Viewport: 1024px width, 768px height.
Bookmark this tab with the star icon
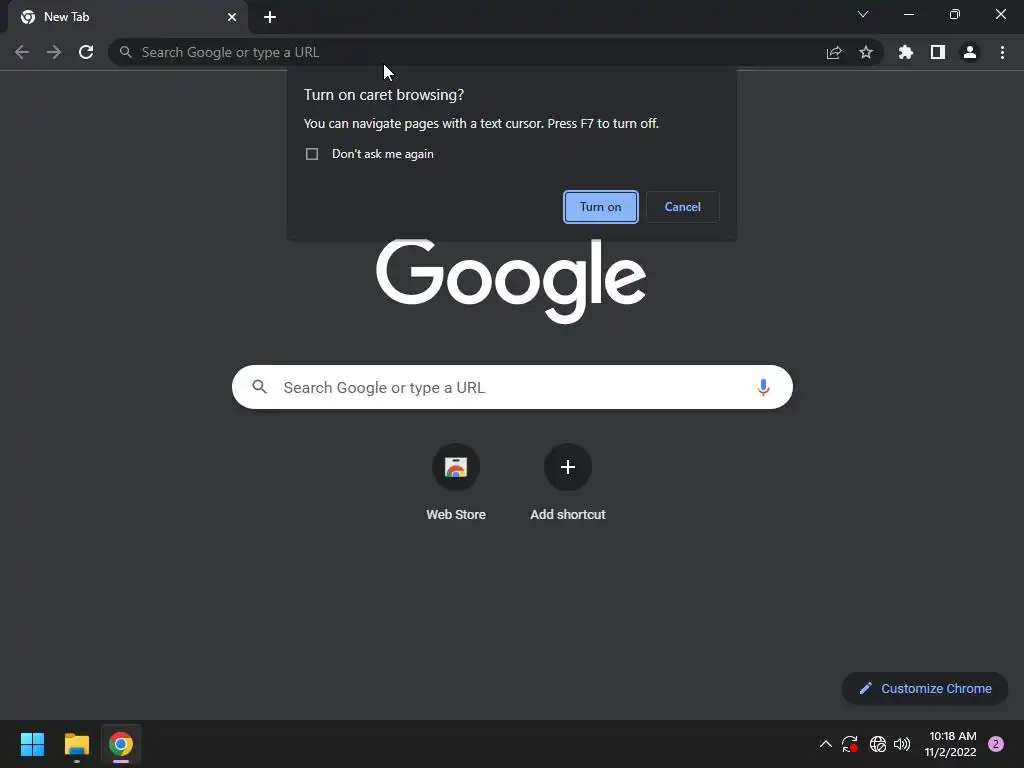tap(866, 52)
